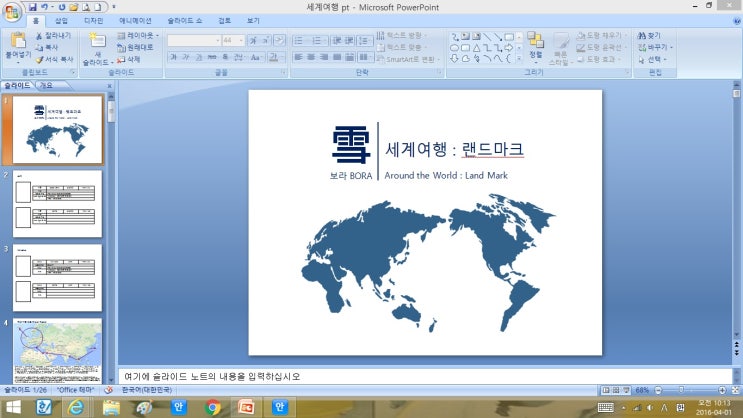The image size is (743, 418).
Task: Click slide notes input area
Action: (424, 377)
